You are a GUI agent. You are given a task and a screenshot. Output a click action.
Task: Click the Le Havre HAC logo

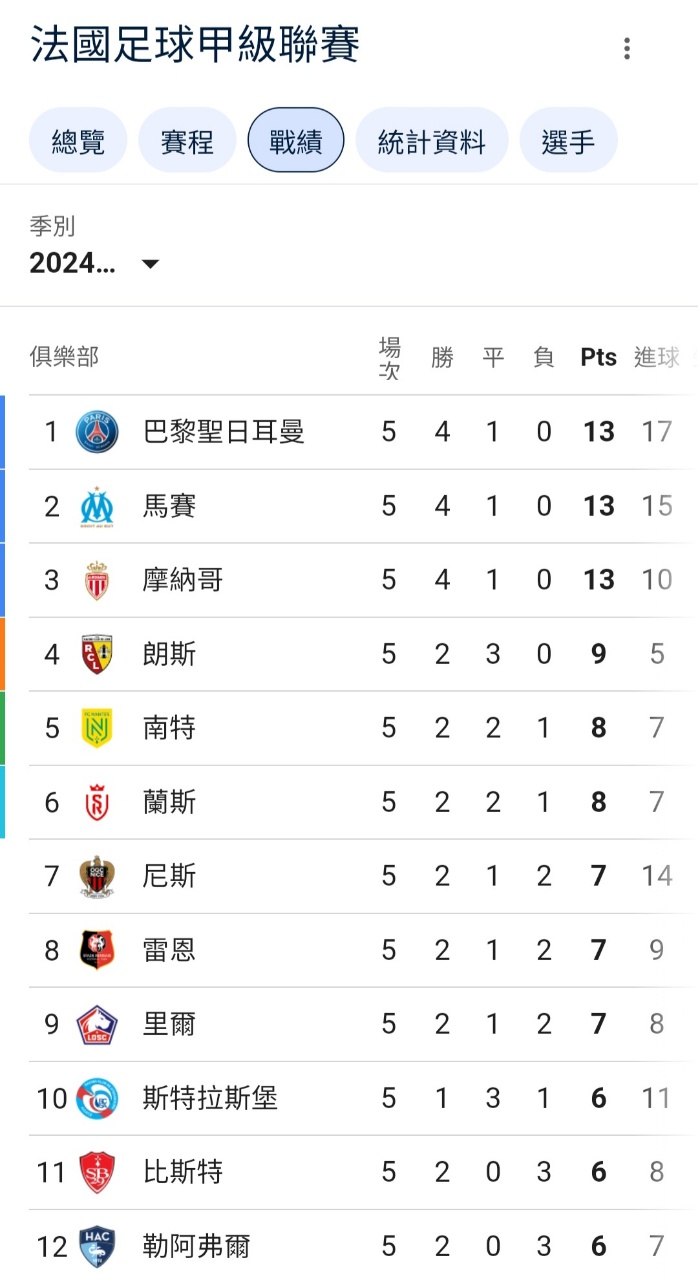[x=97, y=1246]
